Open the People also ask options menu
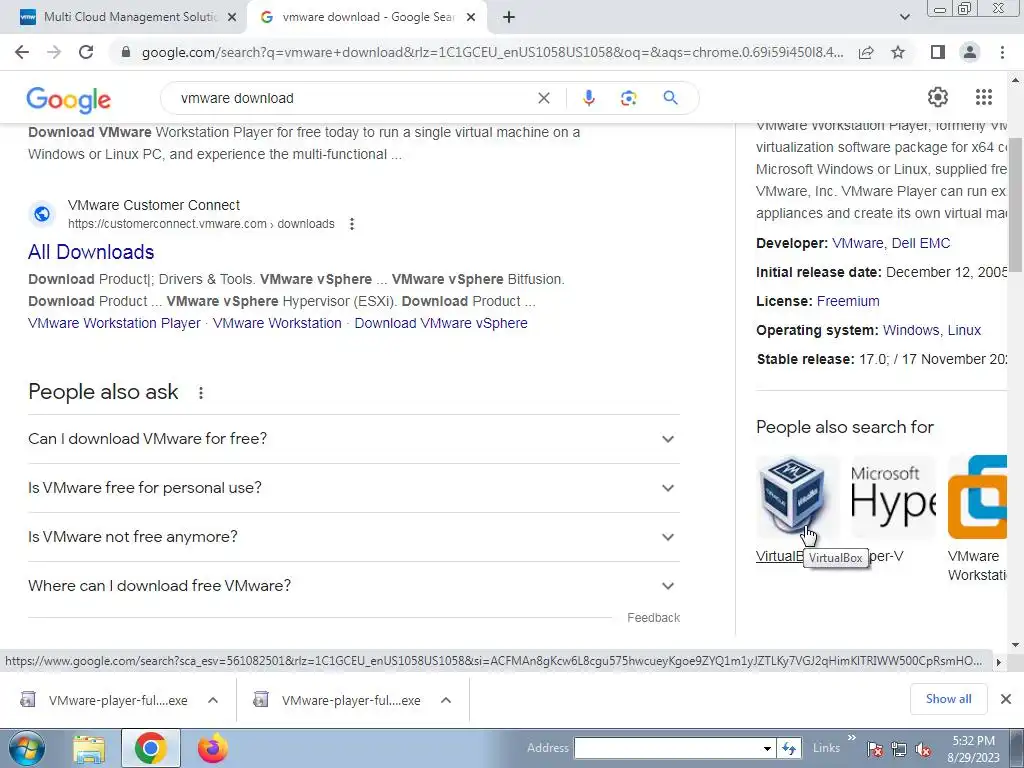Screen dimensions: 1024x768 tap(200, 392)
